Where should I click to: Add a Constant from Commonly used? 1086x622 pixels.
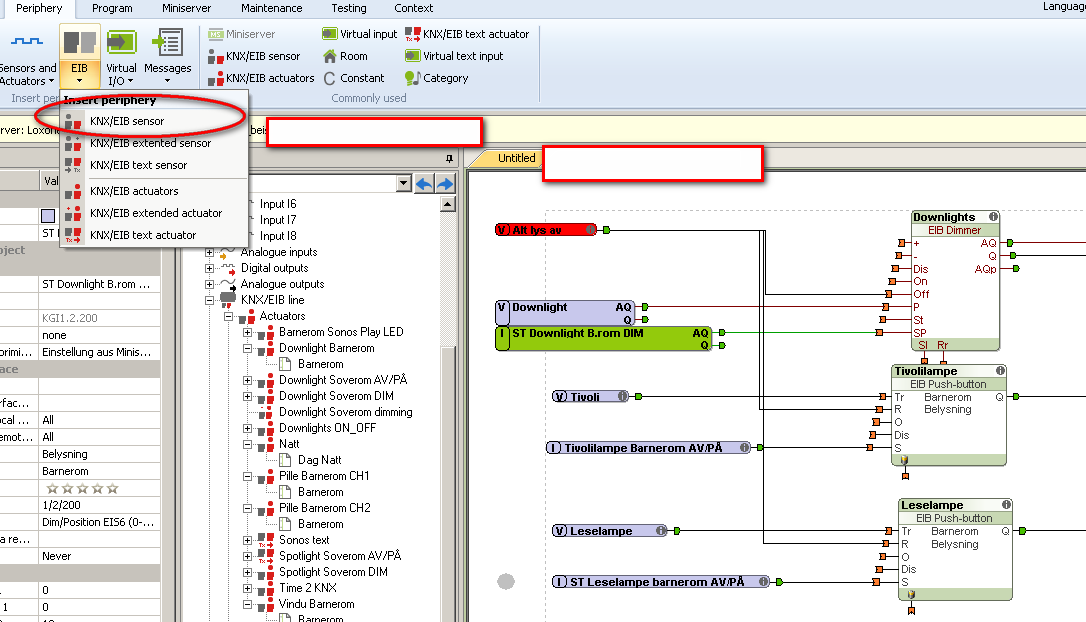point(330,78)
